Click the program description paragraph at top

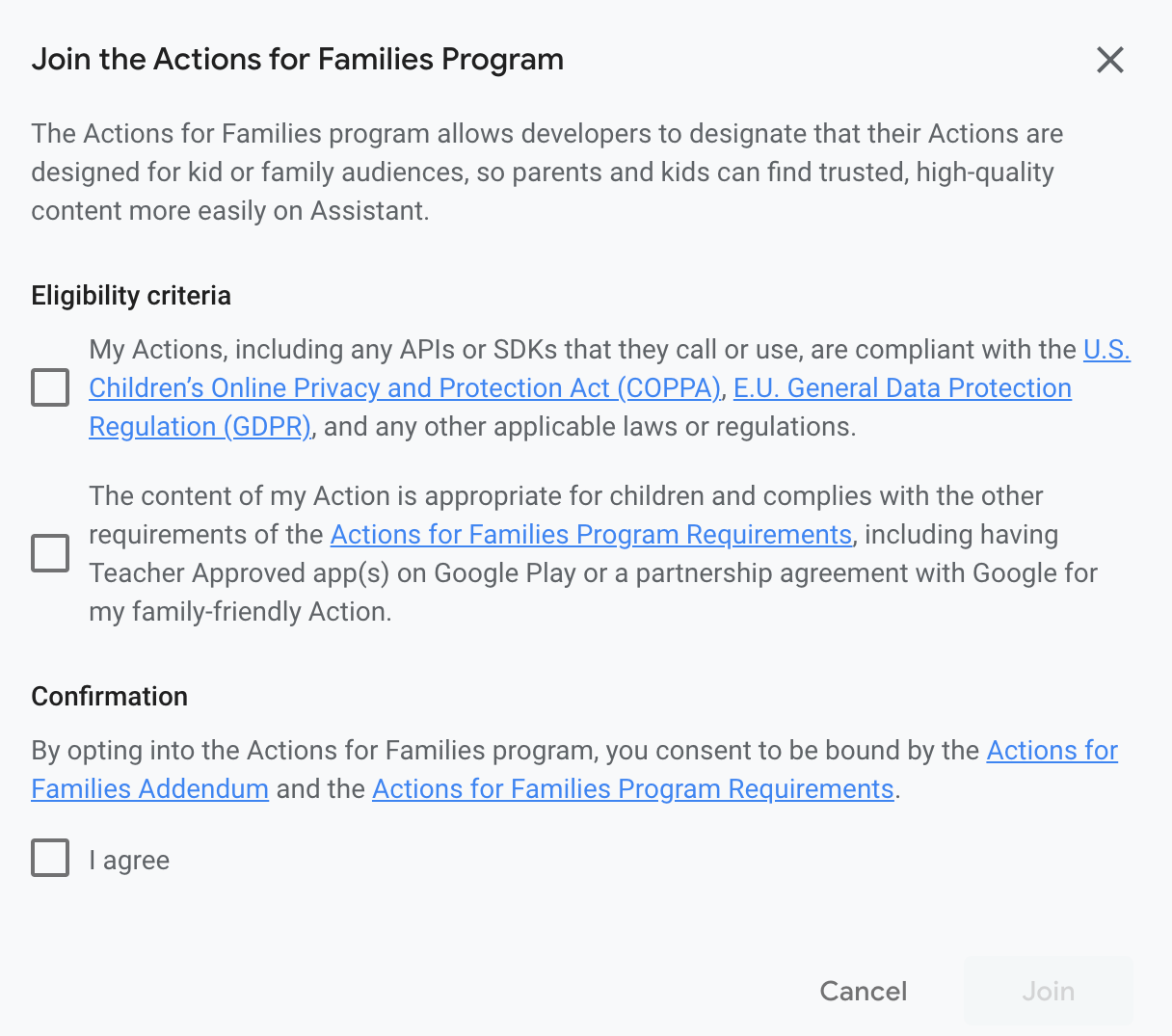(x=546, y=173)
